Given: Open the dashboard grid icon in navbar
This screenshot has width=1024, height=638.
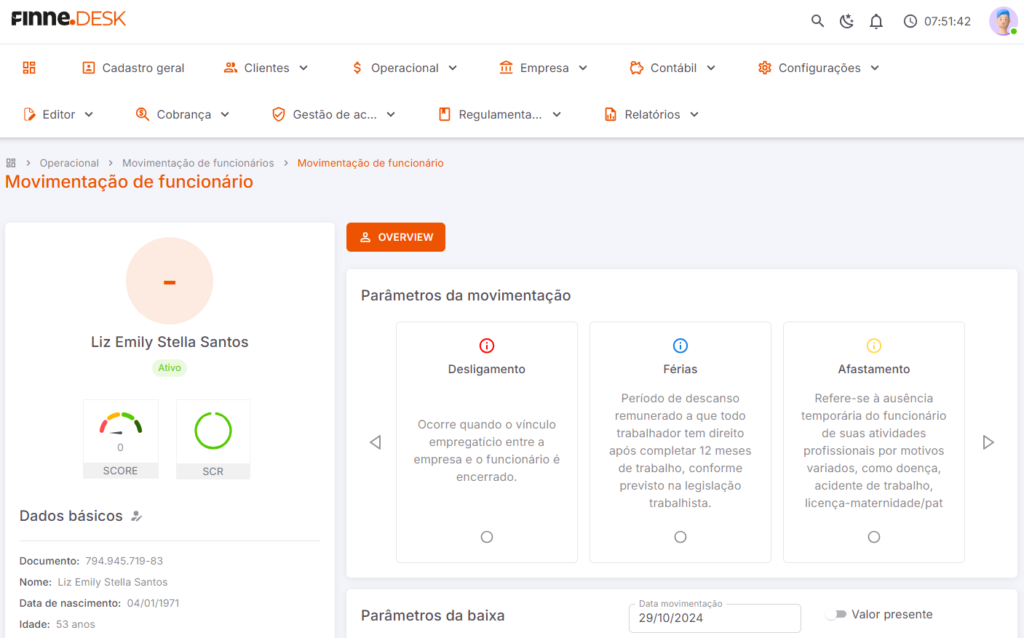Looking at the screenshot, I should coord(29,68).
